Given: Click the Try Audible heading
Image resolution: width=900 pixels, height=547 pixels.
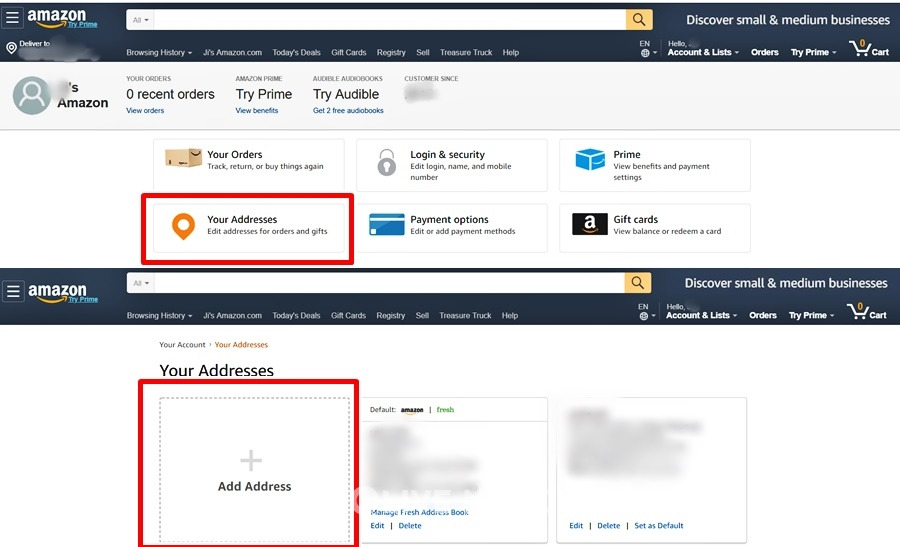Looking at the screenshot, I should (346, 94).
